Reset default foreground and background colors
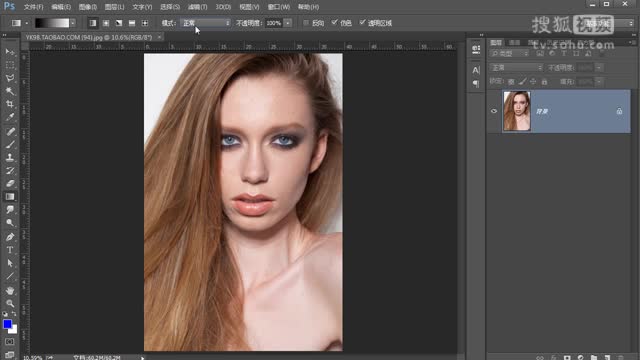Viewport: 640px width, 360px height. tap(5, 314)
